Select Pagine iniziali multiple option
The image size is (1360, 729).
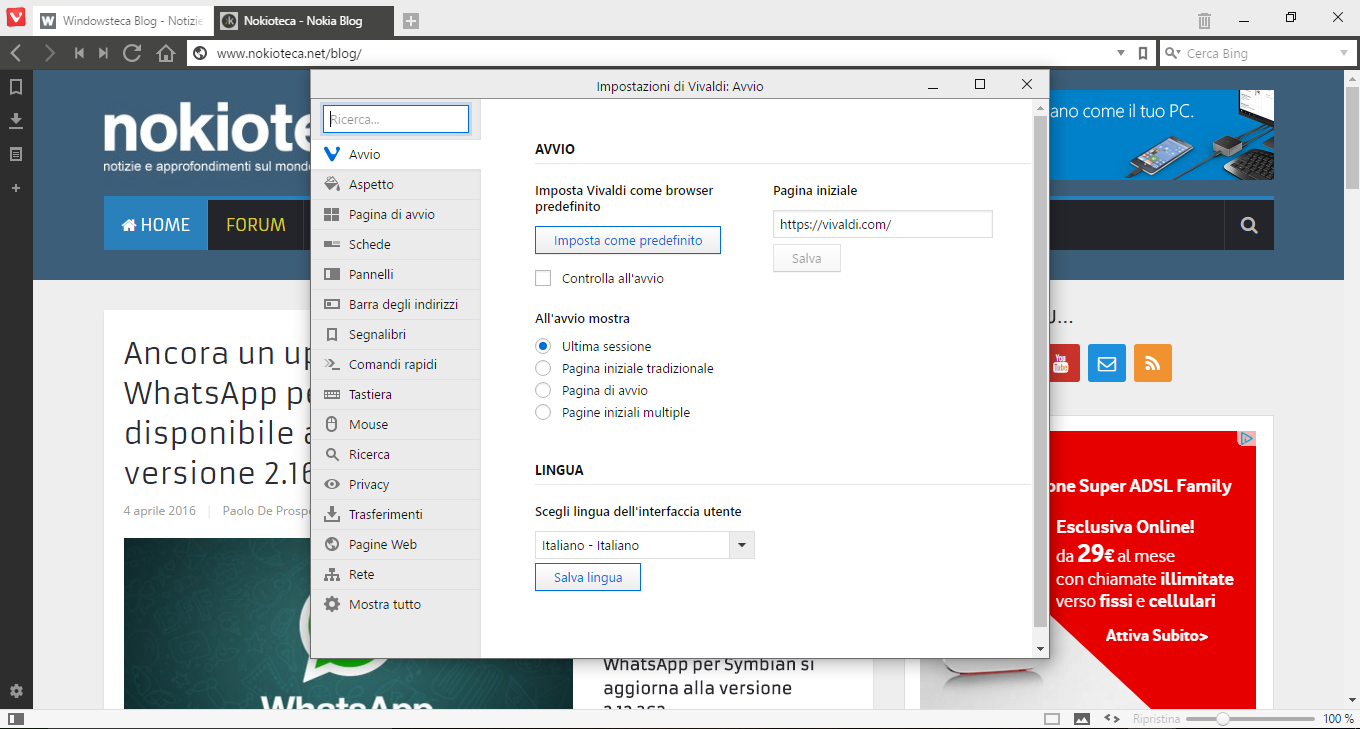point(543,412)
